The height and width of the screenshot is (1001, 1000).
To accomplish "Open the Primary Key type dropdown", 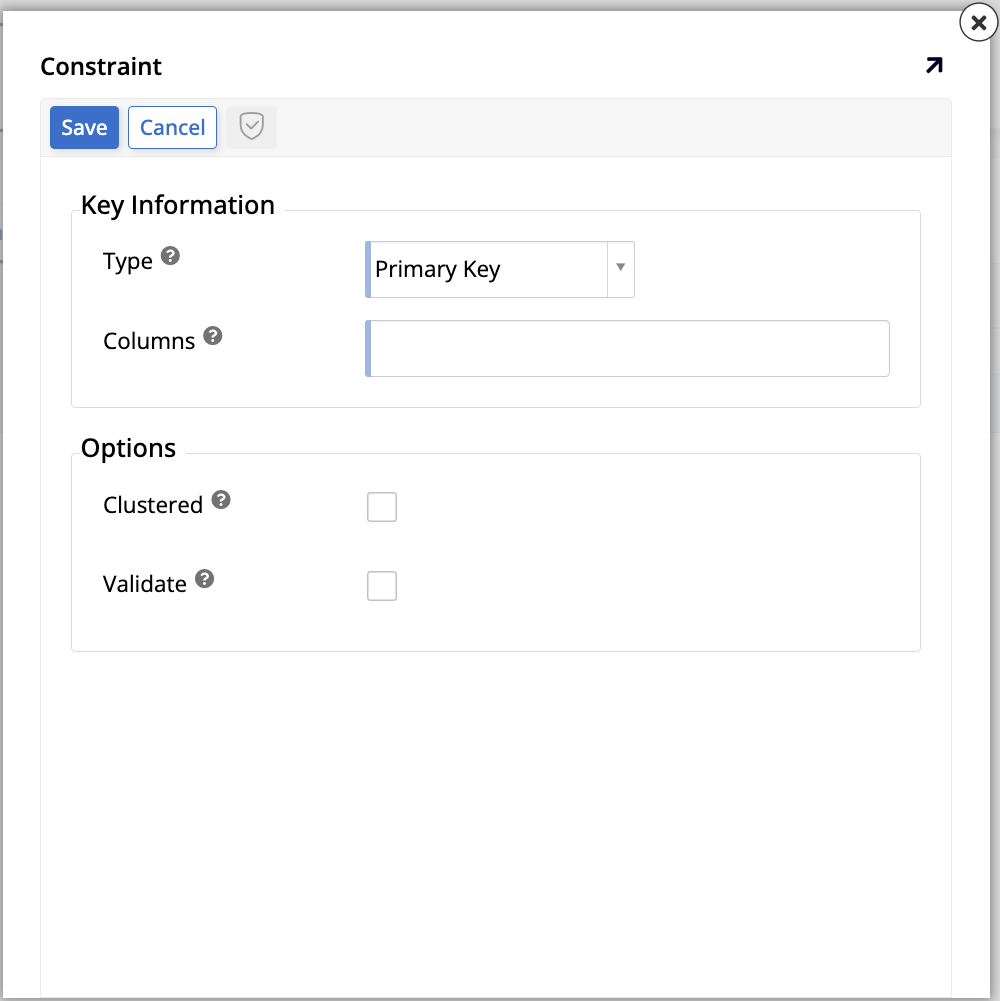I will coord(487,270).
